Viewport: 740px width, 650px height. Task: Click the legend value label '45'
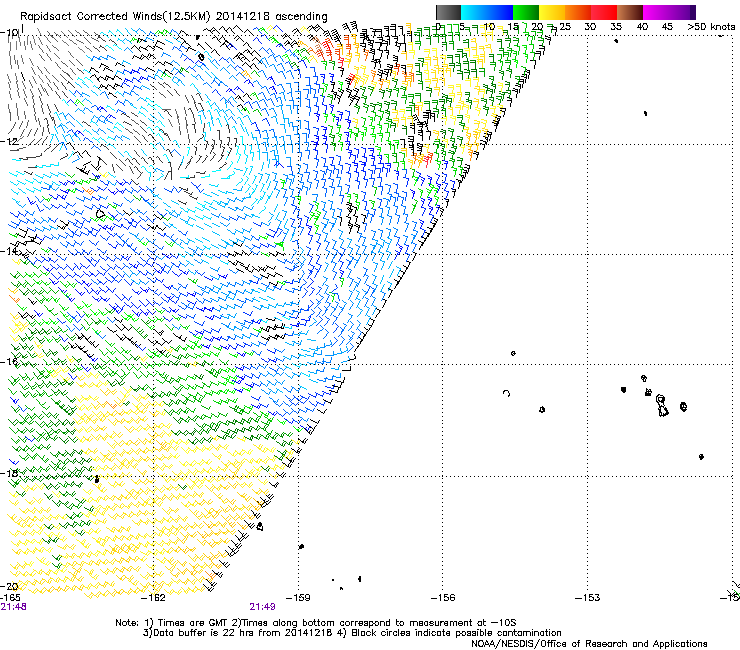[x=667, y=27]
